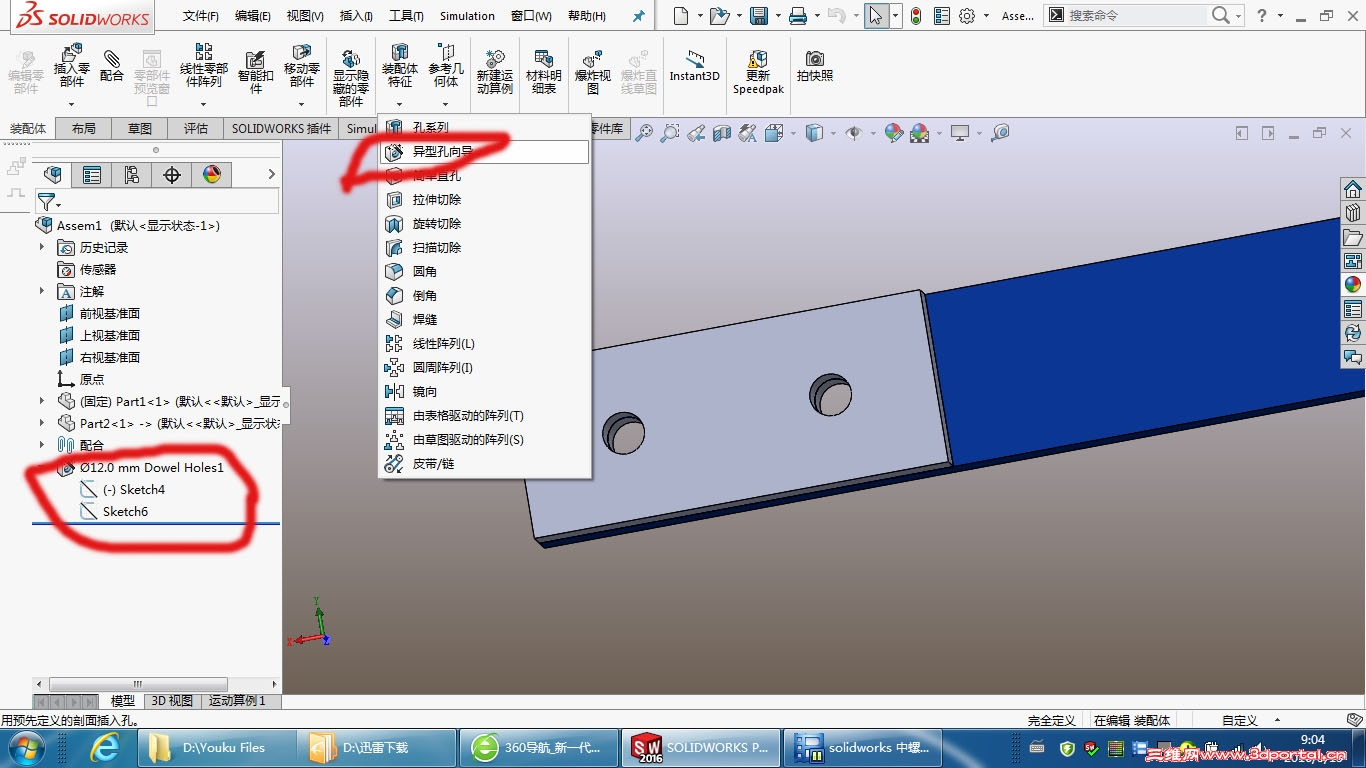The width and height of the screenshot is (1366, 768).
Task: Toggle the Instant3D button
Action: [x=695, y=66]
